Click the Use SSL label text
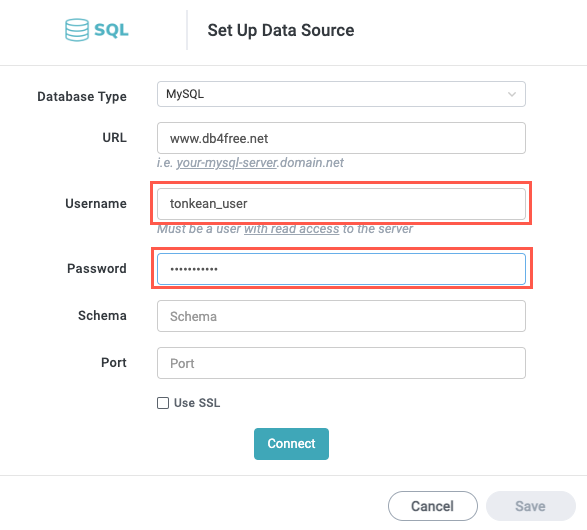 197,403
